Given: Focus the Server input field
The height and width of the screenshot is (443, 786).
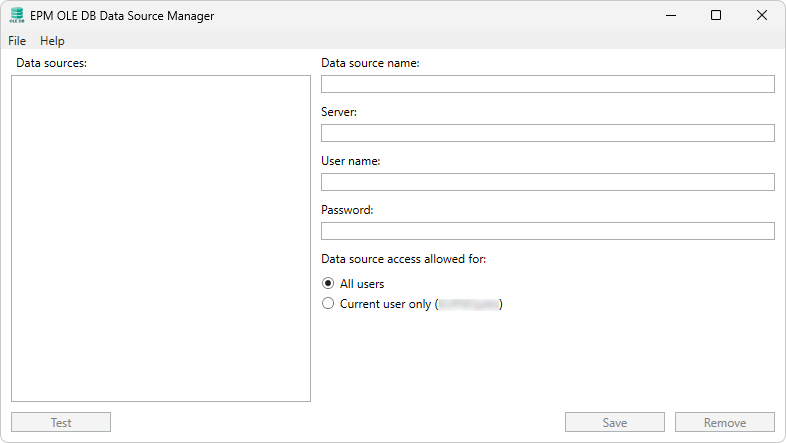Looking at the screenshot, I should (x=547, y=133).
